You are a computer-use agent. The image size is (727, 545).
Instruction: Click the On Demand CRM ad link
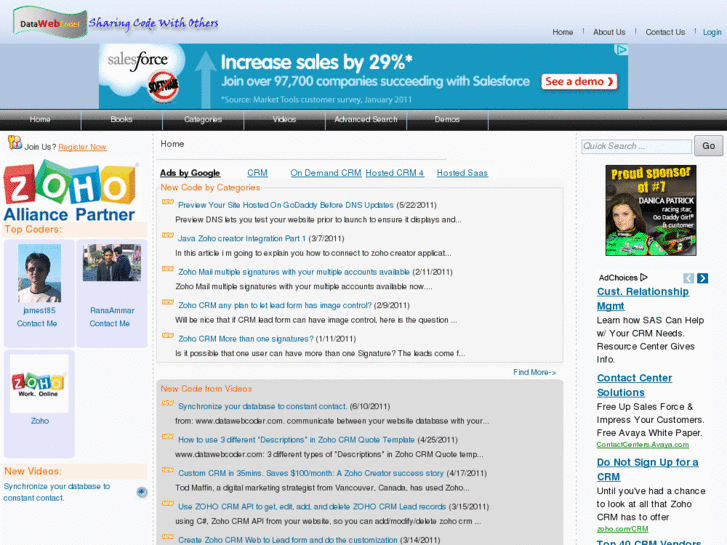pyautogui.click(x=325, y=173)
